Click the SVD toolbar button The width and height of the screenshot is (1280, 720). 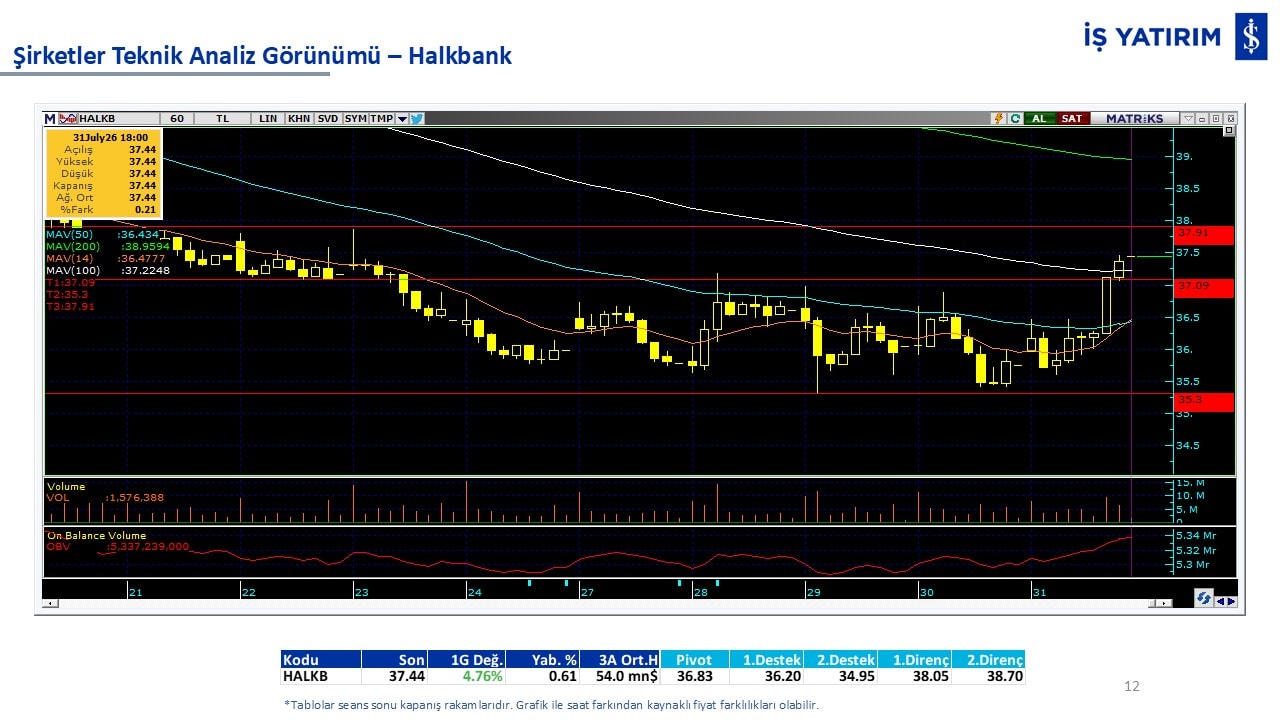pos(328,118)
